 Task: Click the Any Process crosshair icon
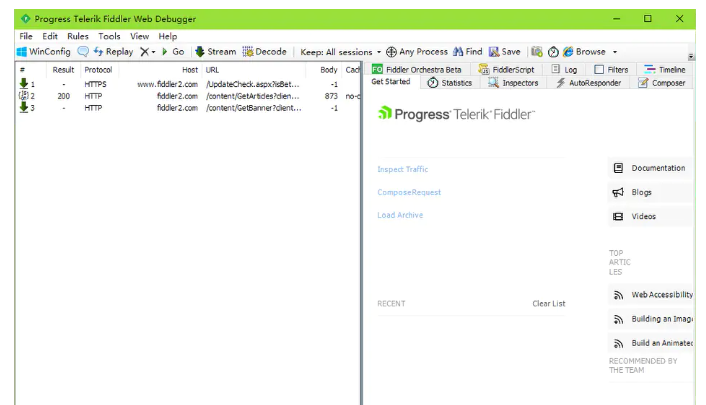coord(391,52)
